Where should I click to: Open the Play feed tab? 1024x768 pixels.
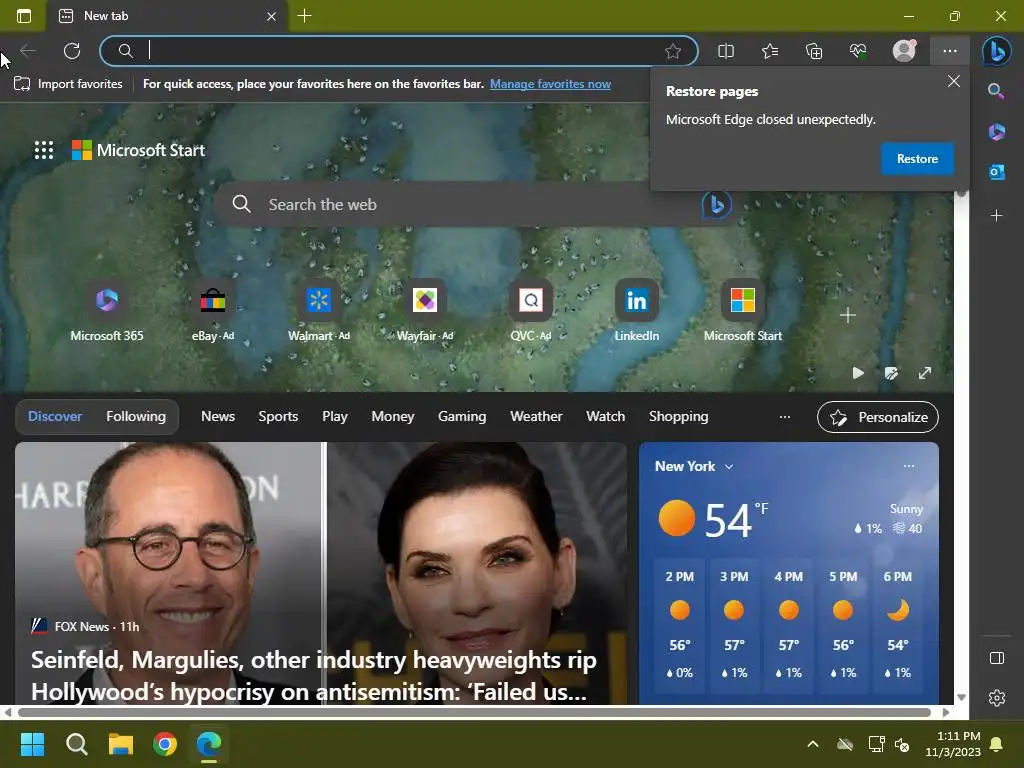[334, 417]
